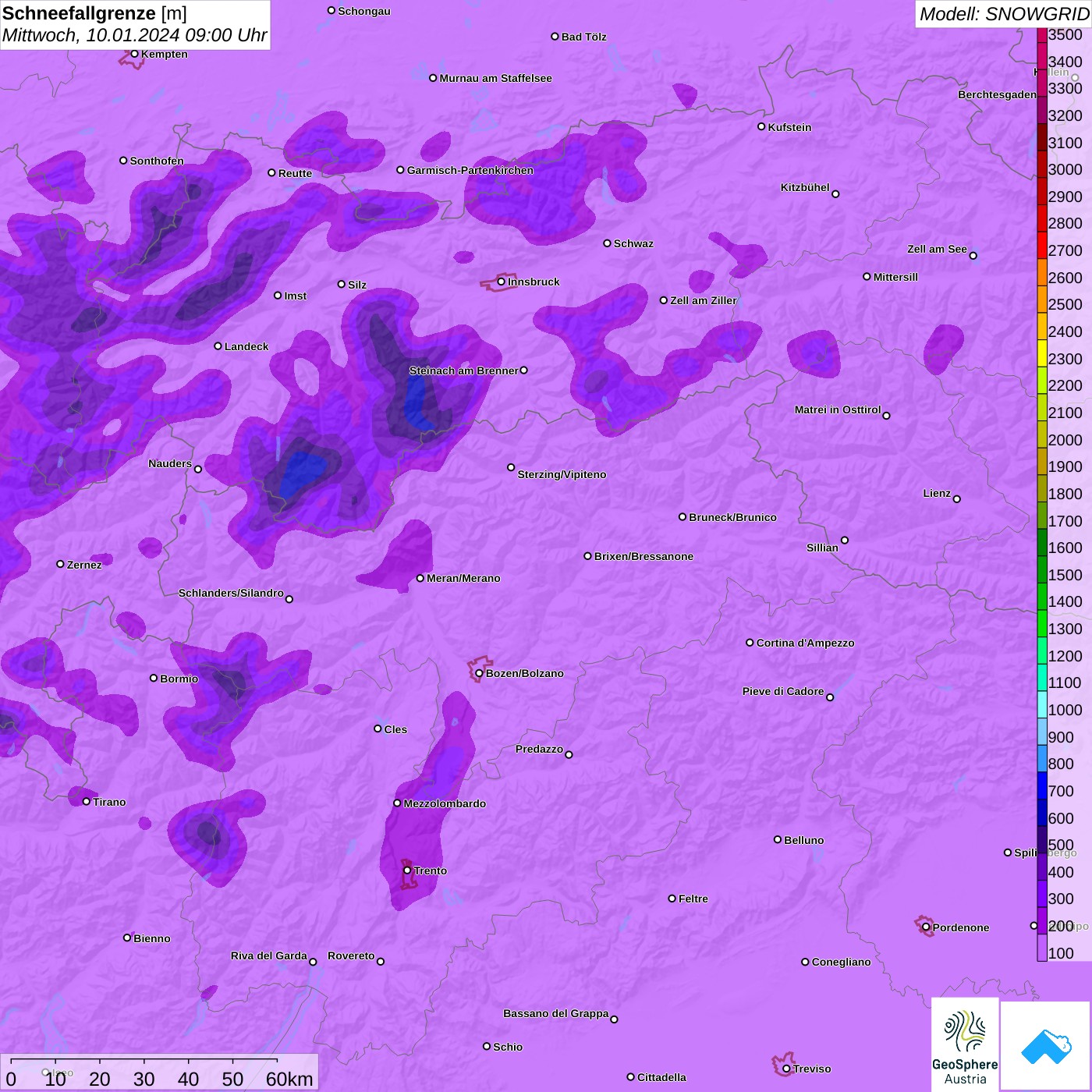Click the Steinach am Brenner label
The width and height of the screenshot is (1092, 1092).
pos(464,370)
